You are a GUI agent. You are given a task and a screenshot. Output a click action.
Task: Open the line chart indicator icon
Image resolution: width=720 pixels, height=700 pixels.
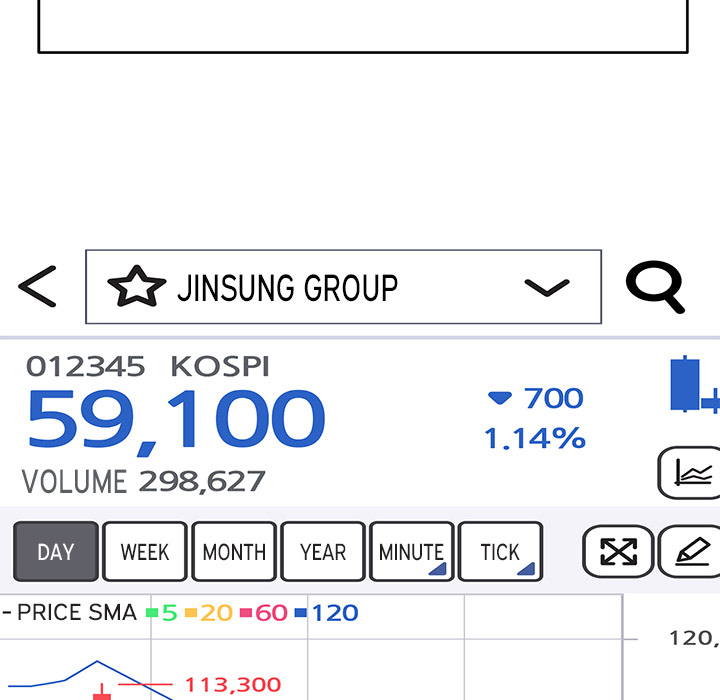(x=692, y=473)
